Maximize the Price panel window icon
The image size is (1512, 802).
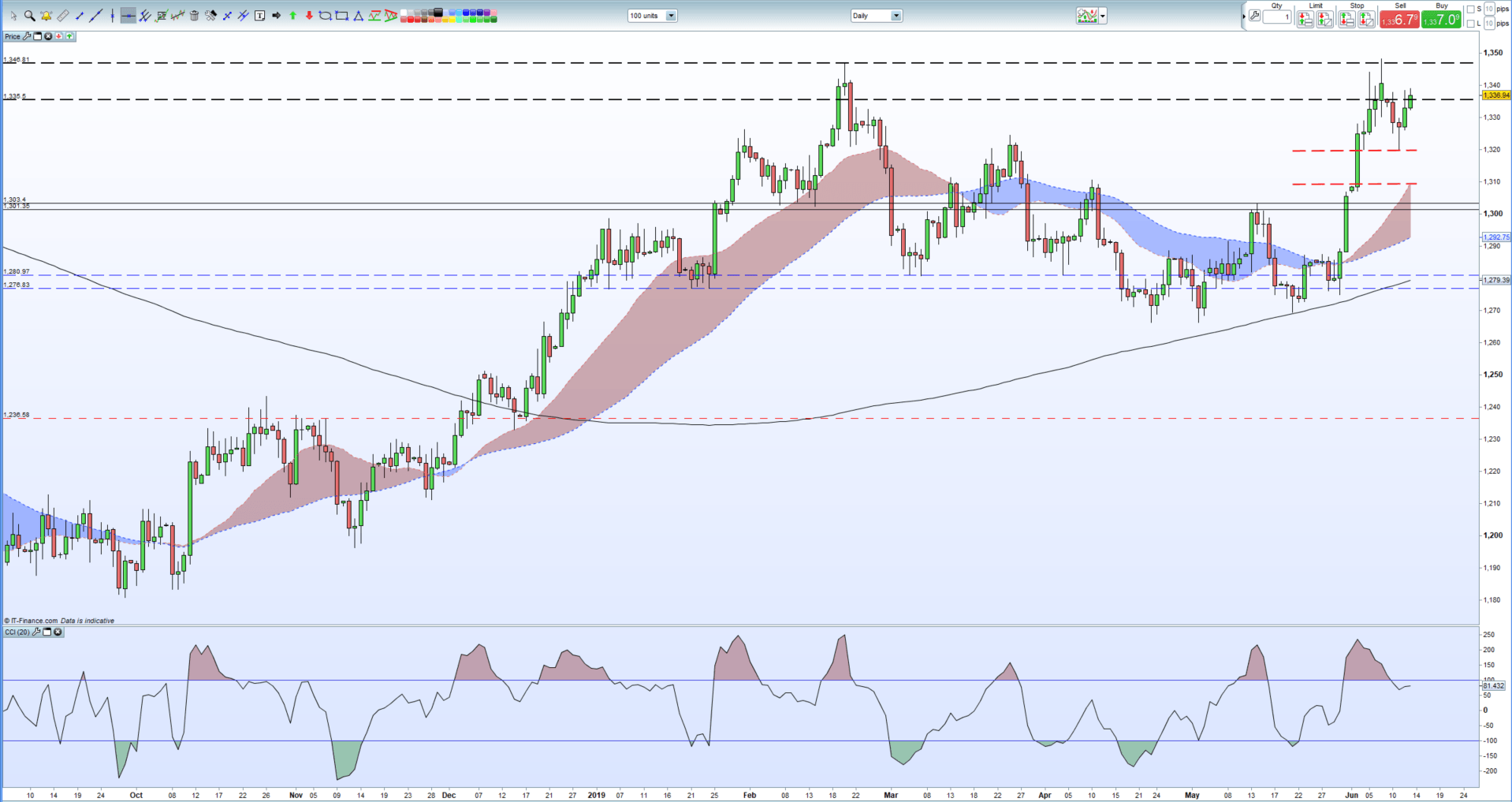[37, 36]
